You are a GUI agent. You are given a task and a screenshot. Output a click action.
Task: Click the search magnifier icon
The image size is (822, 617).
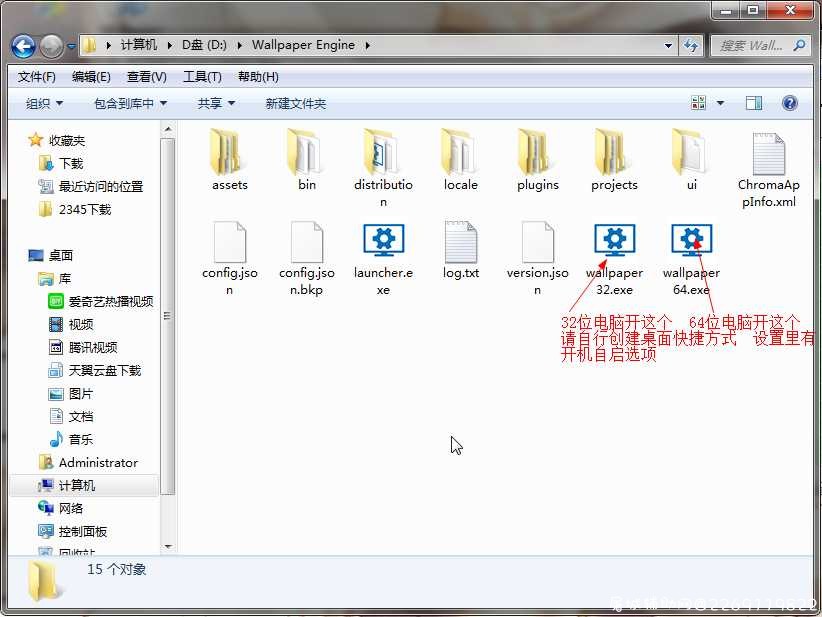pos(799,46)
